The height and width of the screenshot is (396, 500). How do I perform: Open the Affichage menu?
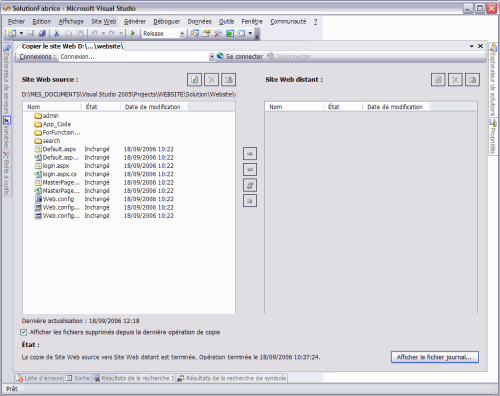(x=71, y=22)
